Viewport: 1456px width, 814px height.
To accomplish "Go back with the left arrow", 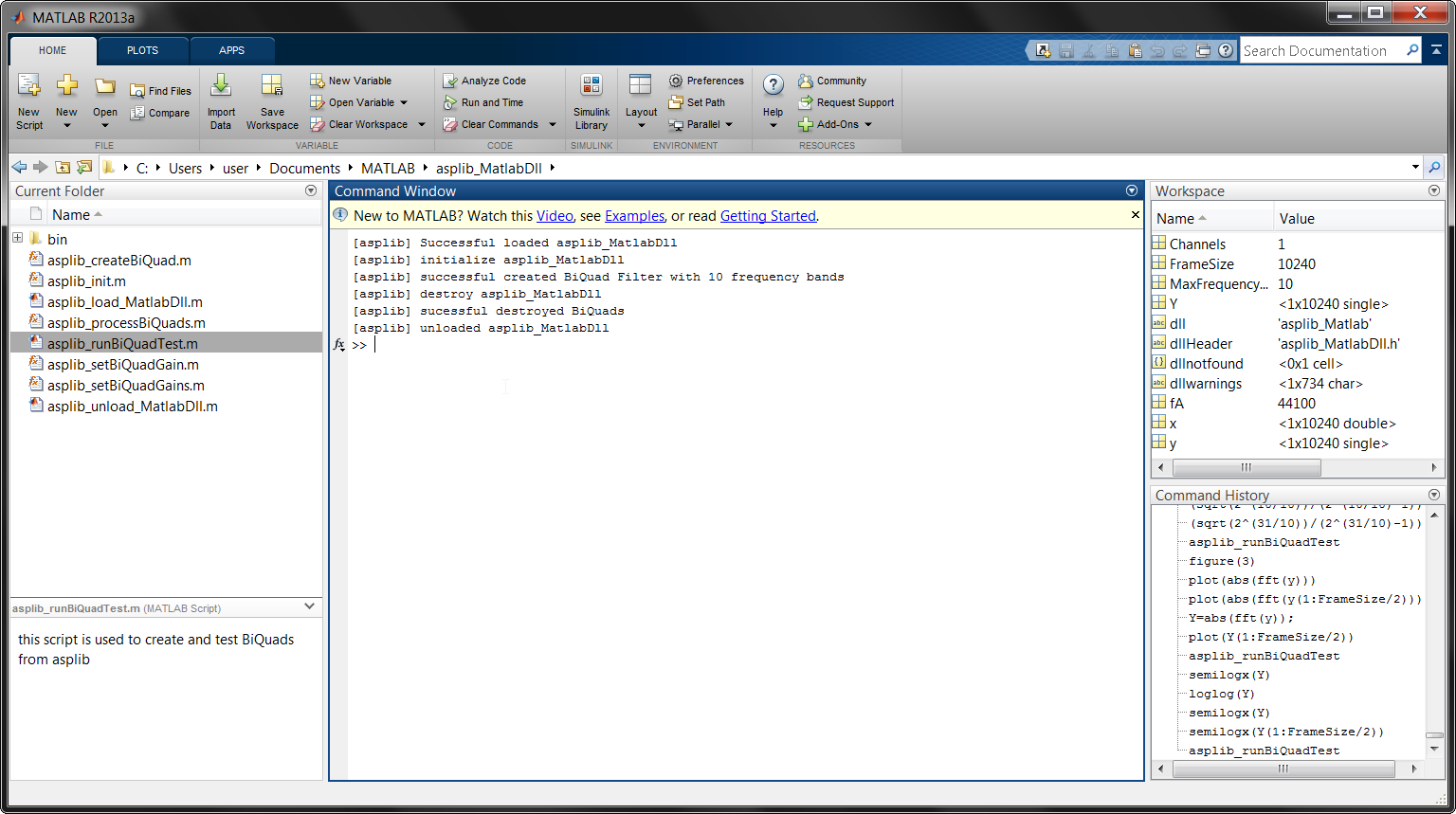I will tap(19, 168).
